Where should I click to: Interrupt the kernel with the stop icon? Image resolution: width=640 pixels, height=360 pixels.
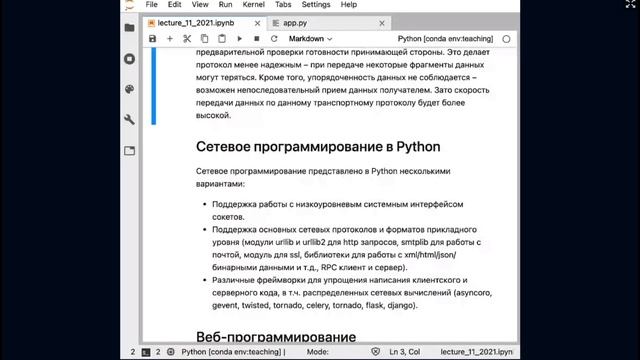(x=257, y=39)
